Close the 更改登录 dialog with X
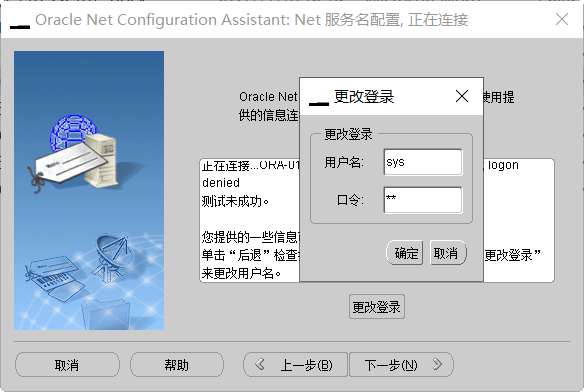 pos(462,97)
